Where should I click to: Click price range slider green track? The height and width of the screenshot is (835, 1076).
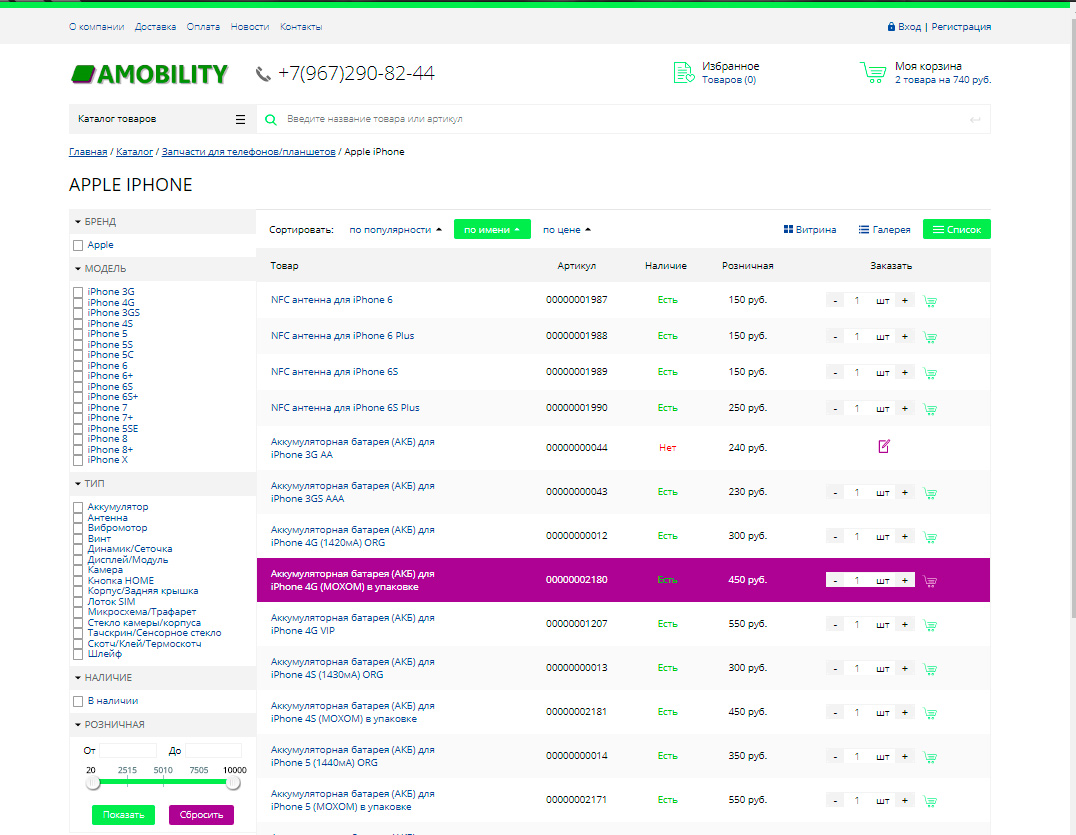(x=163, y=781)
